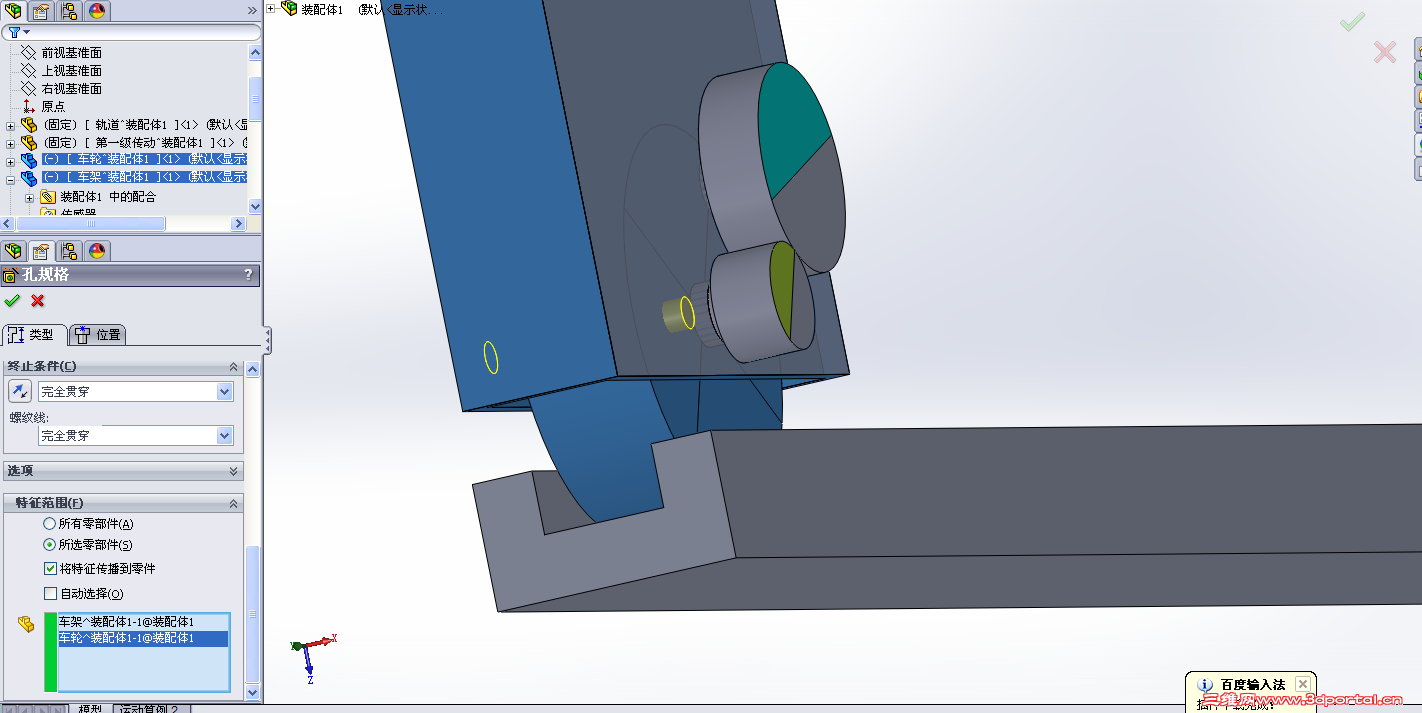Viewport: 1422px width, 713px height.
Task: Open help question mark for 孔规格
Action: pyautogui.click(x=249, y=275)
